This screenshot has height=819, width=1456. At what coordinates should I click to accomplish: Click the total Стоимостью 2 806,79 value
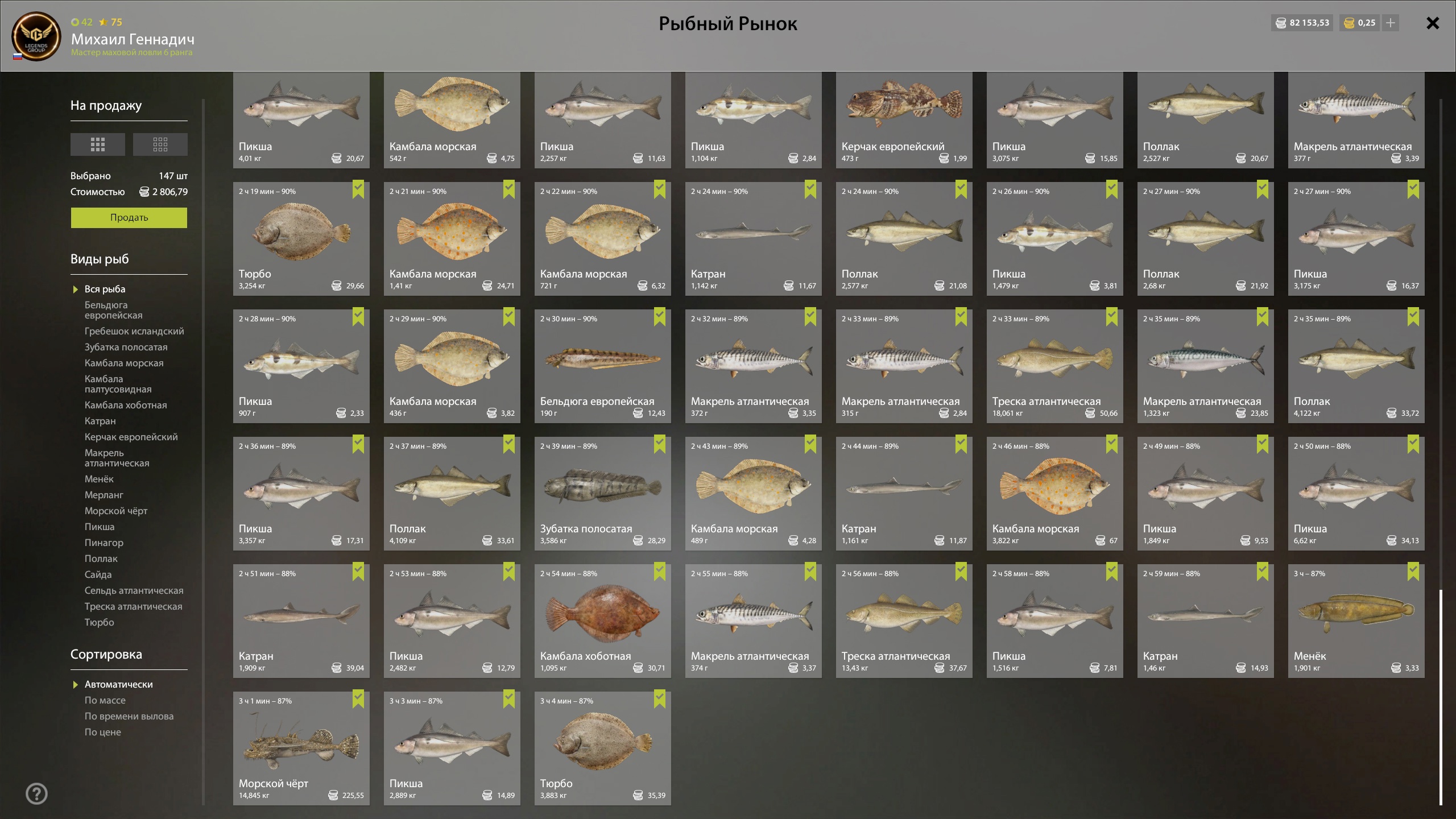(x=164, y=192)
